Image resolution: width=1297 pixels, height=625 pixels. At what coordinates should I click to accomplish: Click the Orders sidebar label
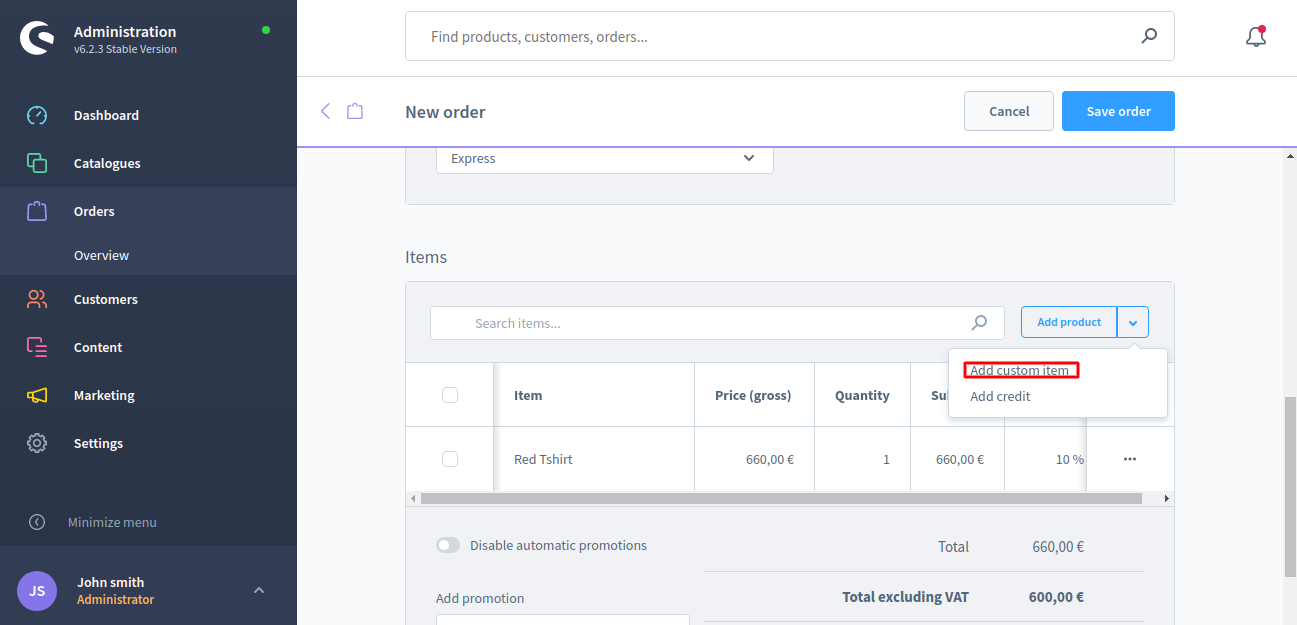click(94, 211)
